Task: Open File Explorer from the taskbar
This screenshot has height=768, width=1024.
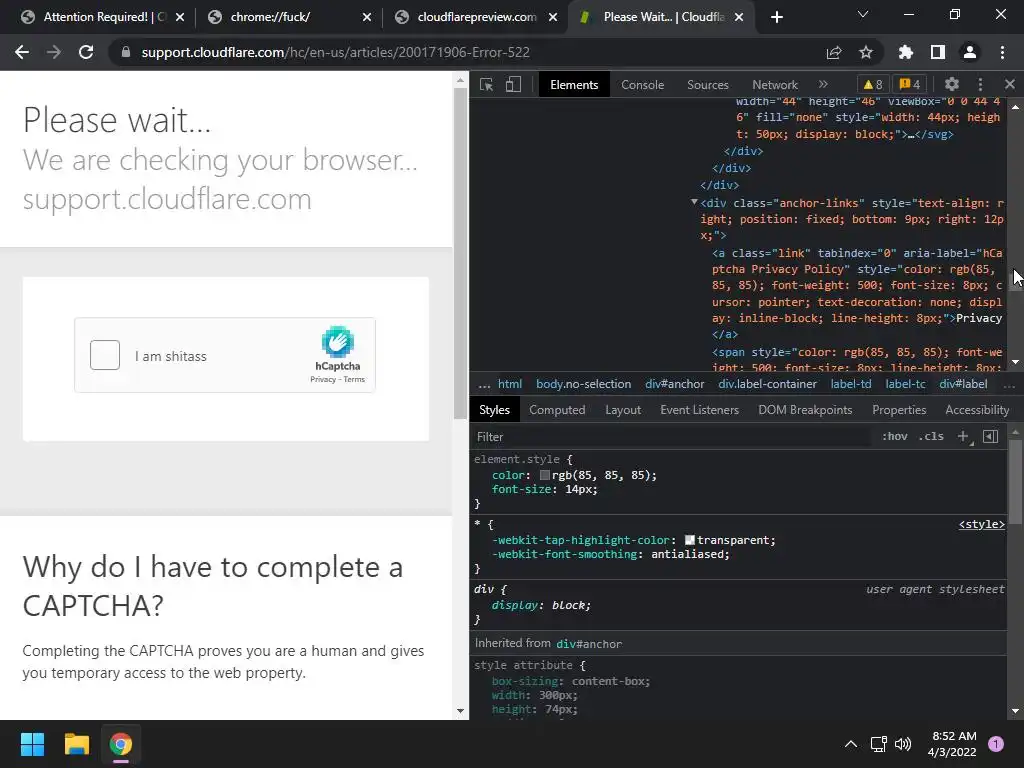Action: click(76, 744)
